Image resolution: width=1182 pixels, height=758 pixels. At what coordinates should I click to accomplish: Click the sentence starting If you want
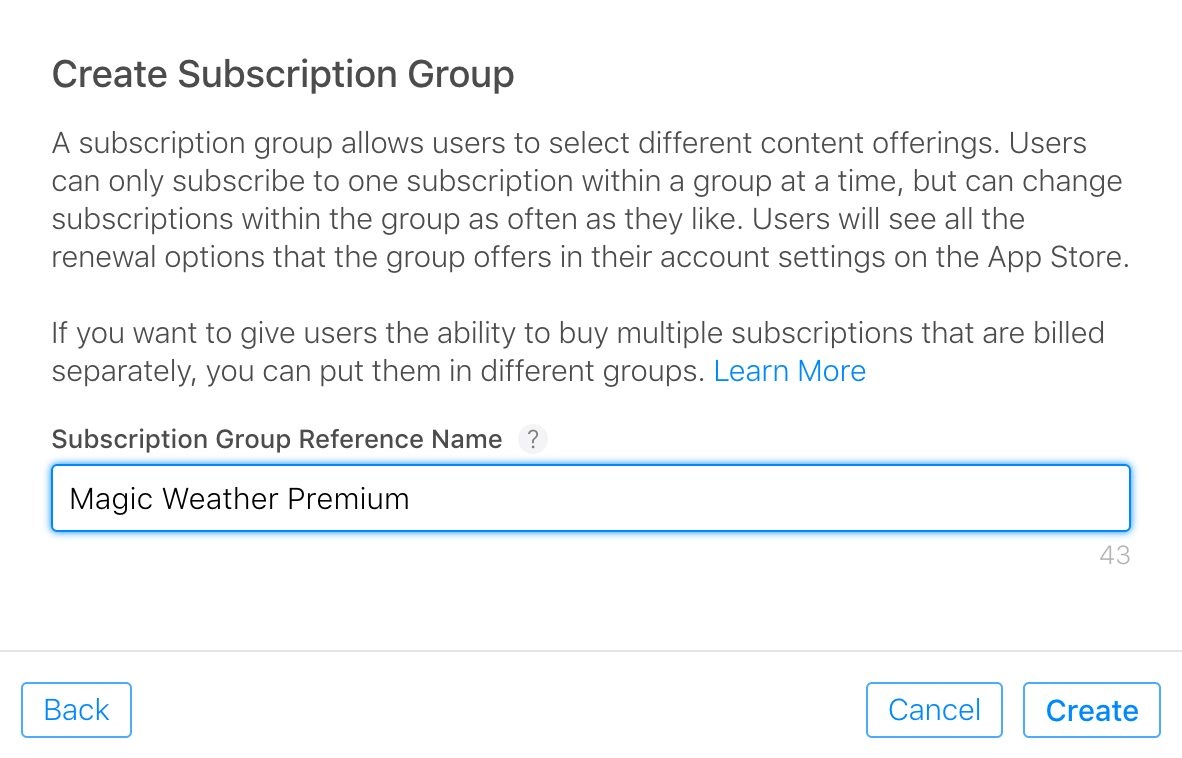click(577, 352)
